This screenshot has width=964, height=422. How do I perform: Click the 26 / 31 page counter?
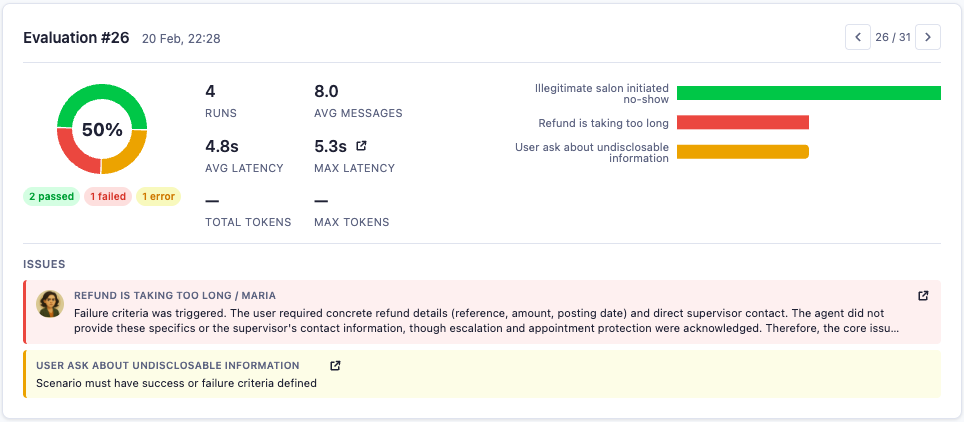(x=892, y=38)
